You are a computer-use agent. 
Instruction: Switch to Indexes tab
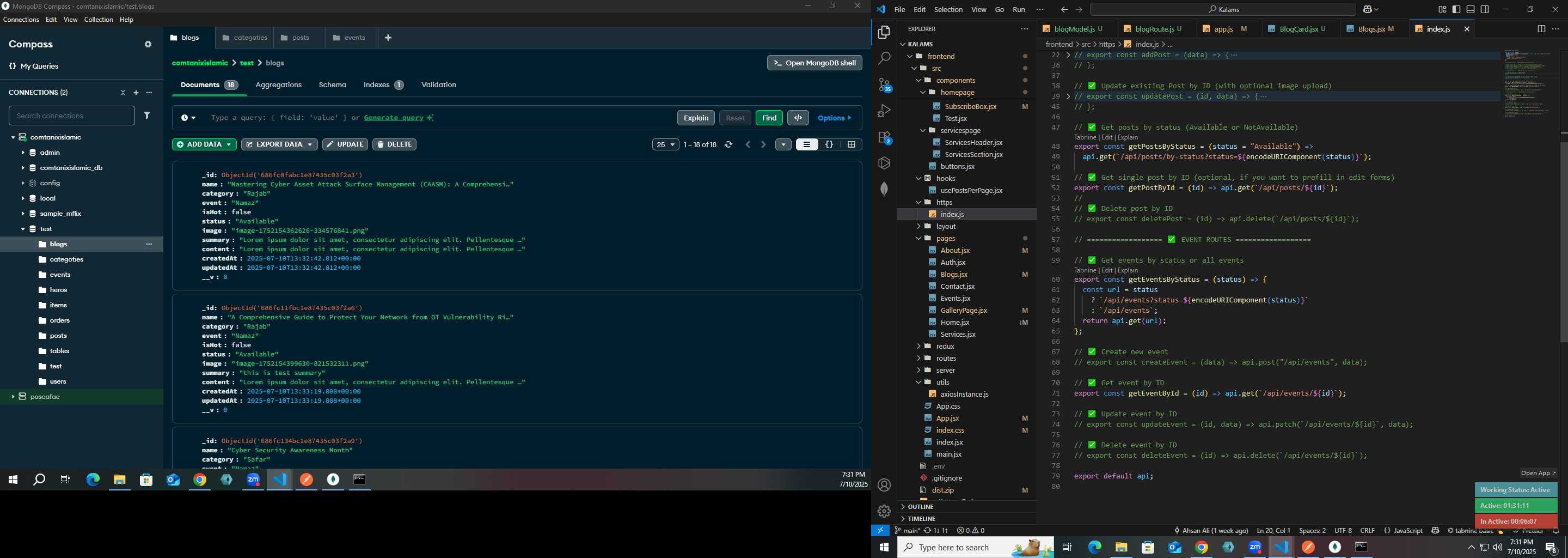click(383, 84)
